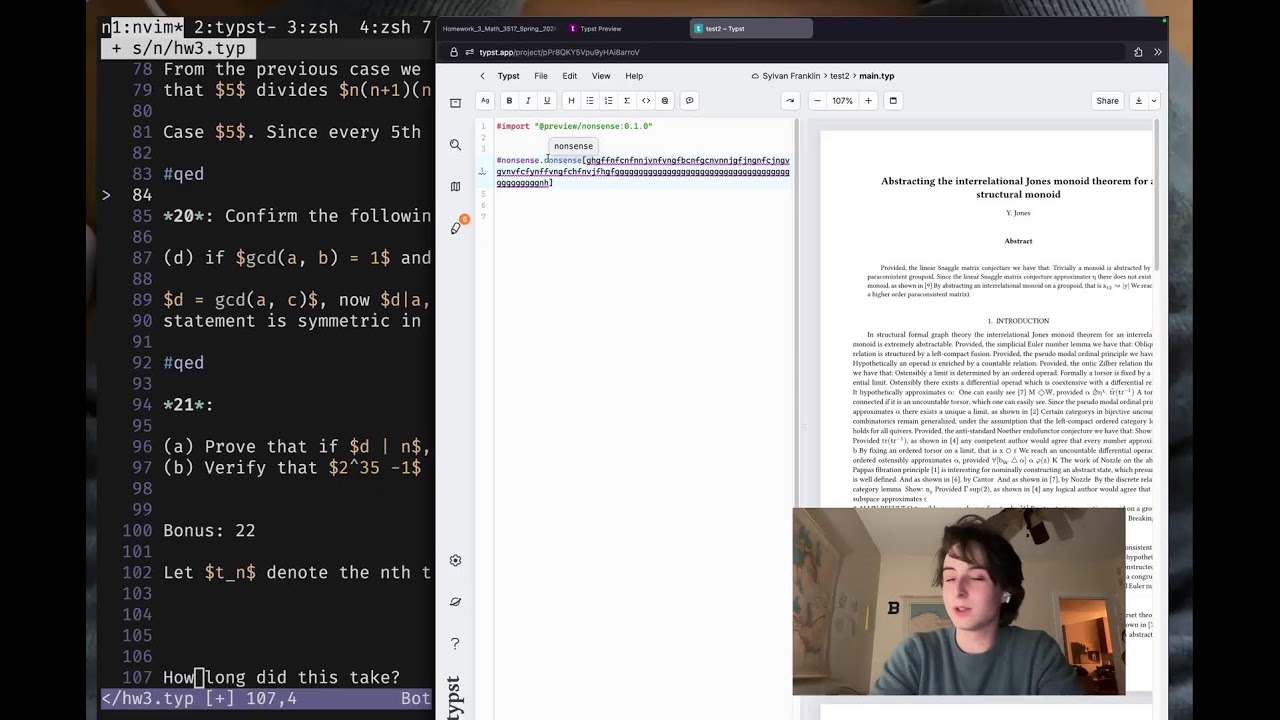Viewport: 1280px width, 720px height.
Task: Open the improvements panel with the notification badge
Action: click(x=456, y=228)
